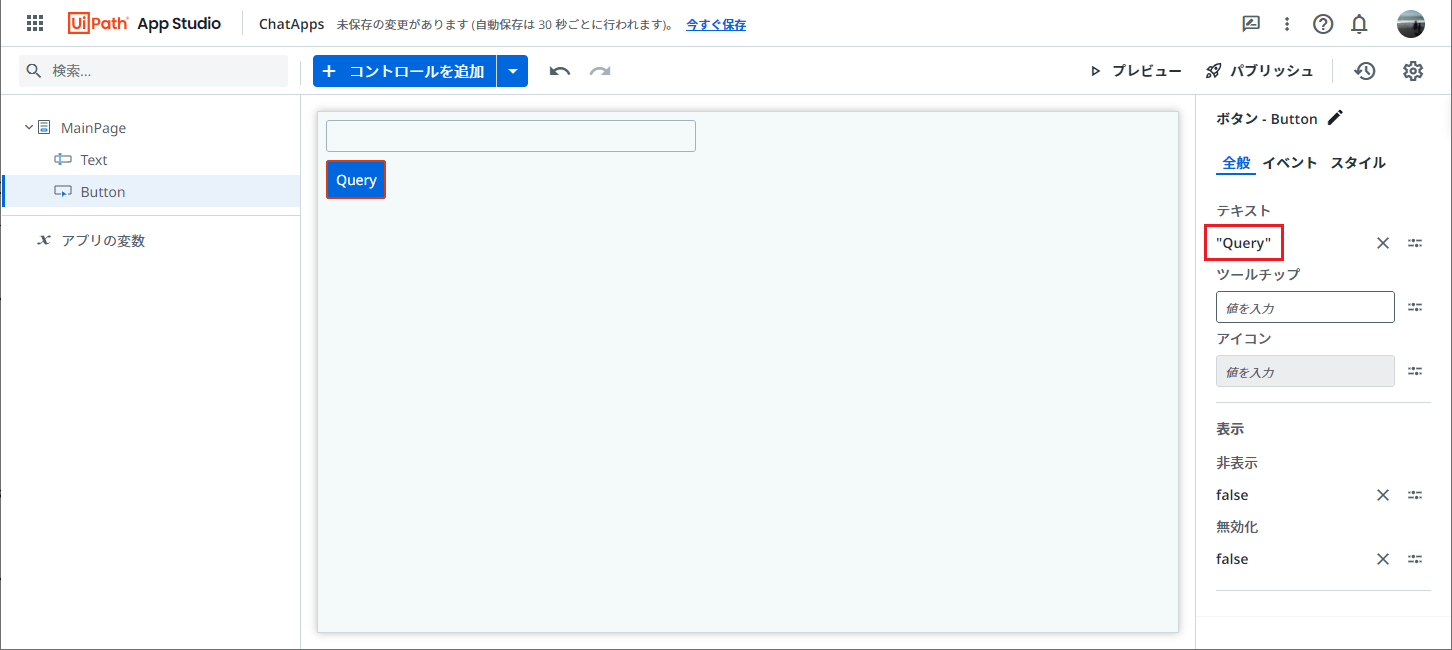Clear the テキスト value "Query"
This screenshot has width=1452, height=650.
point(1383,243)
